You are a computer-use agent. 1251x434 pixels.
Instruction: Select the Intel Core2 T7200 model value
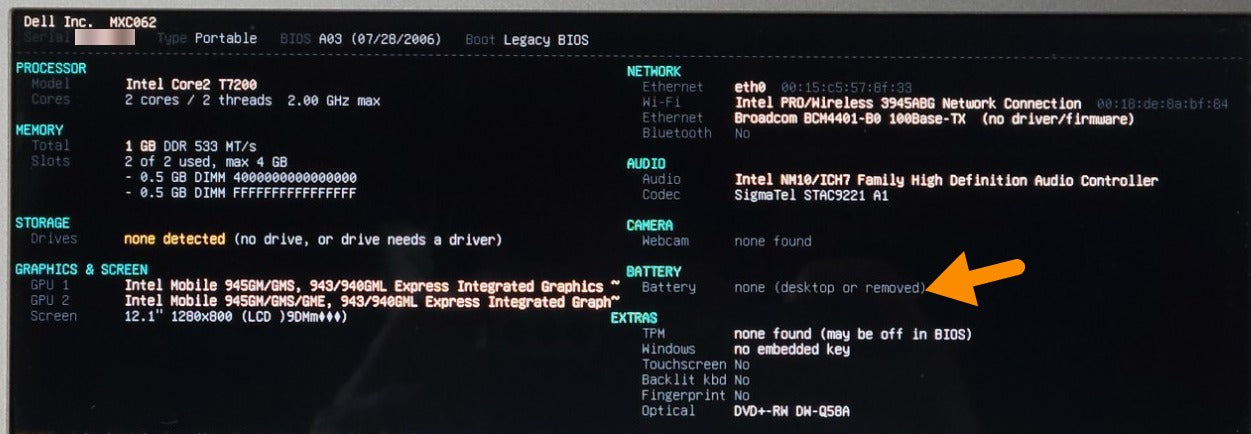coord(191,85)
